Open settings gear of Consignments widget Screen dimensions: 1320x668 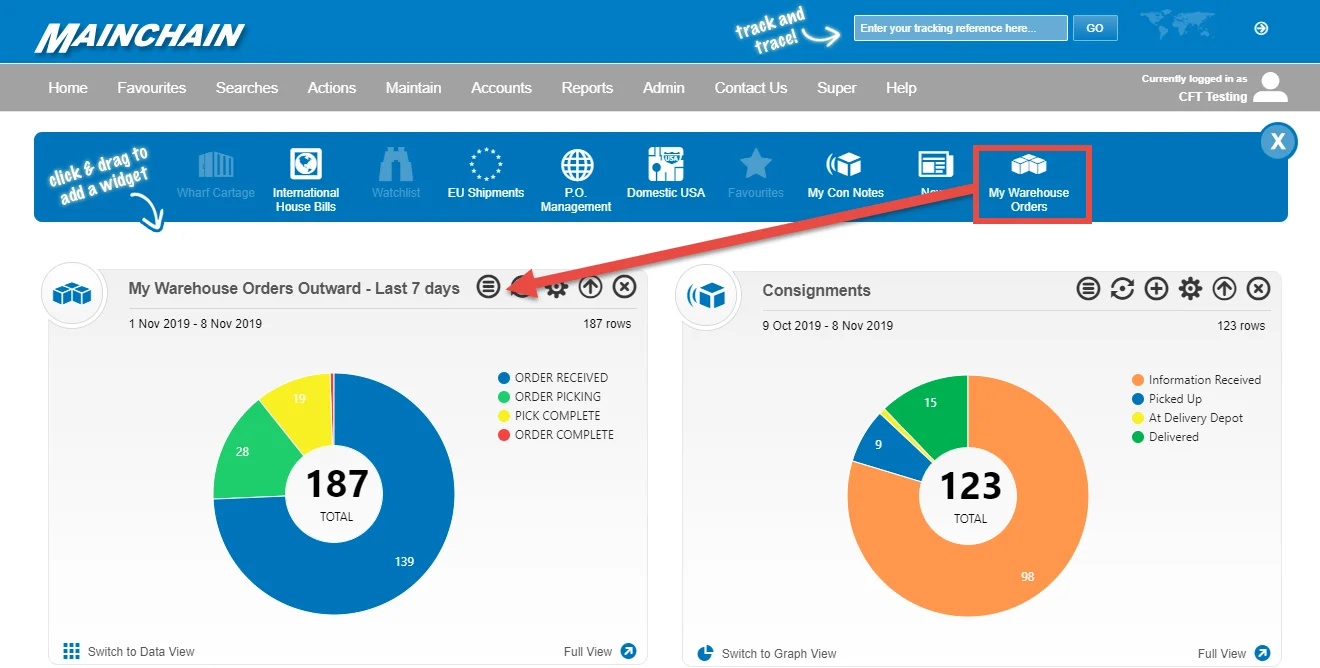pyautogui.click(x=1190, y=289)
